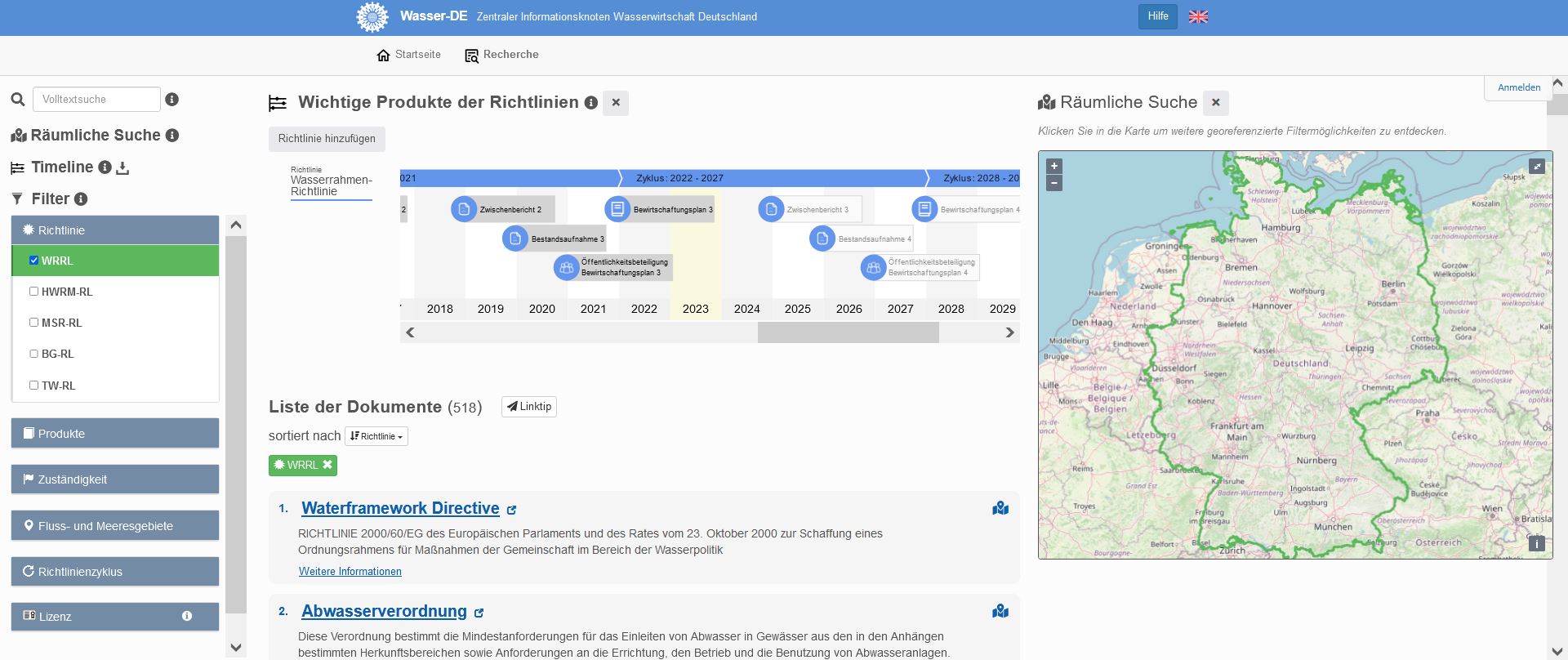Zoom in on the map
The height and width of the screenshot is (660, 1568).
pos(1054,166)
